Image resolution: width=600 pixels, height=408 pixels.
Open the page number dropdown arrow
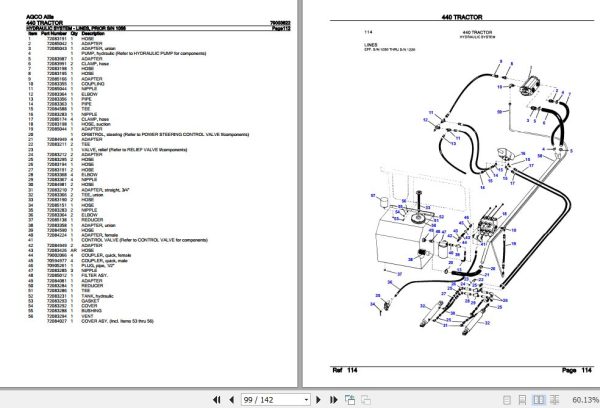tap(306, 400)
